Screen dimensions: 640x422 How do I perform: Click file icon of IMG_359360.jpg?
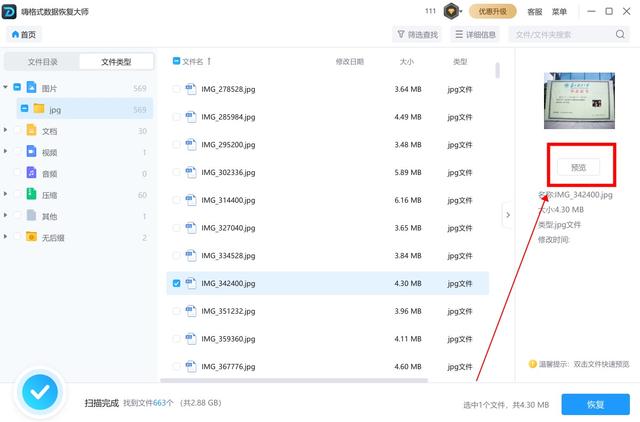click(191, 338)
